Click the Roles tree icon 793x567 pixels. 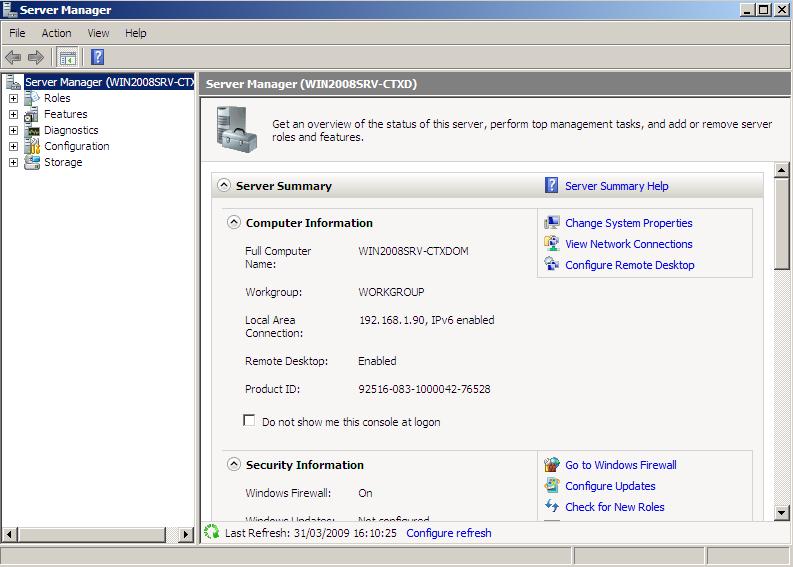32,98
